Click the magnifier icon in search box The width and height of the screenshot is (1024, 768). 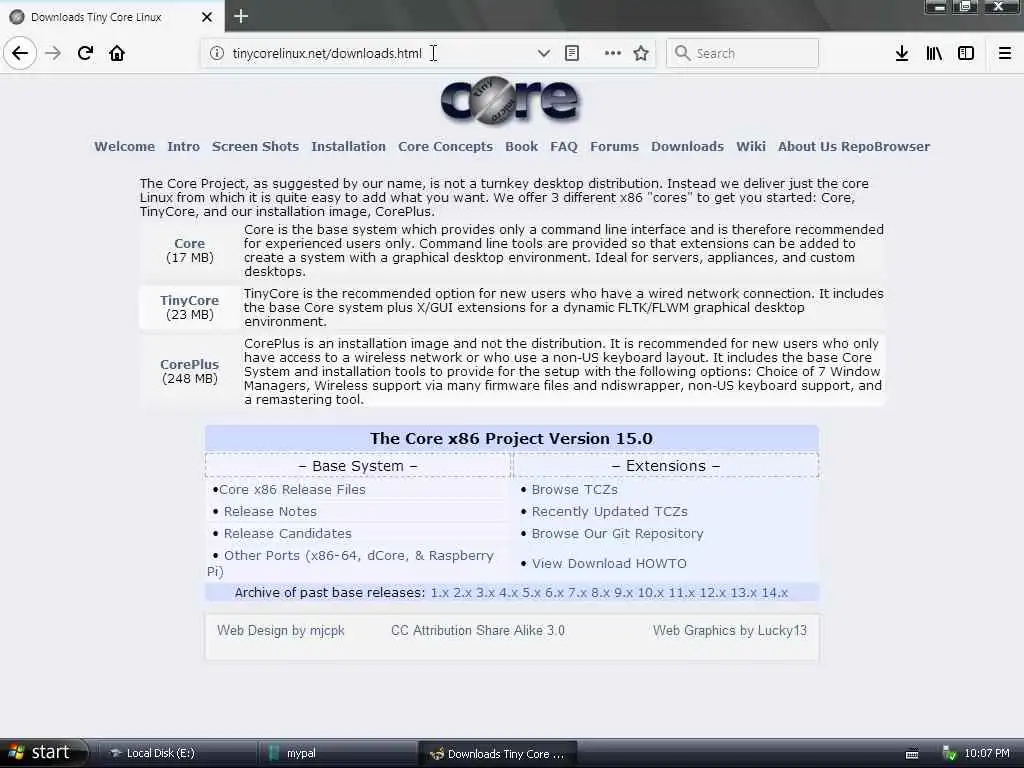(682, 54)
